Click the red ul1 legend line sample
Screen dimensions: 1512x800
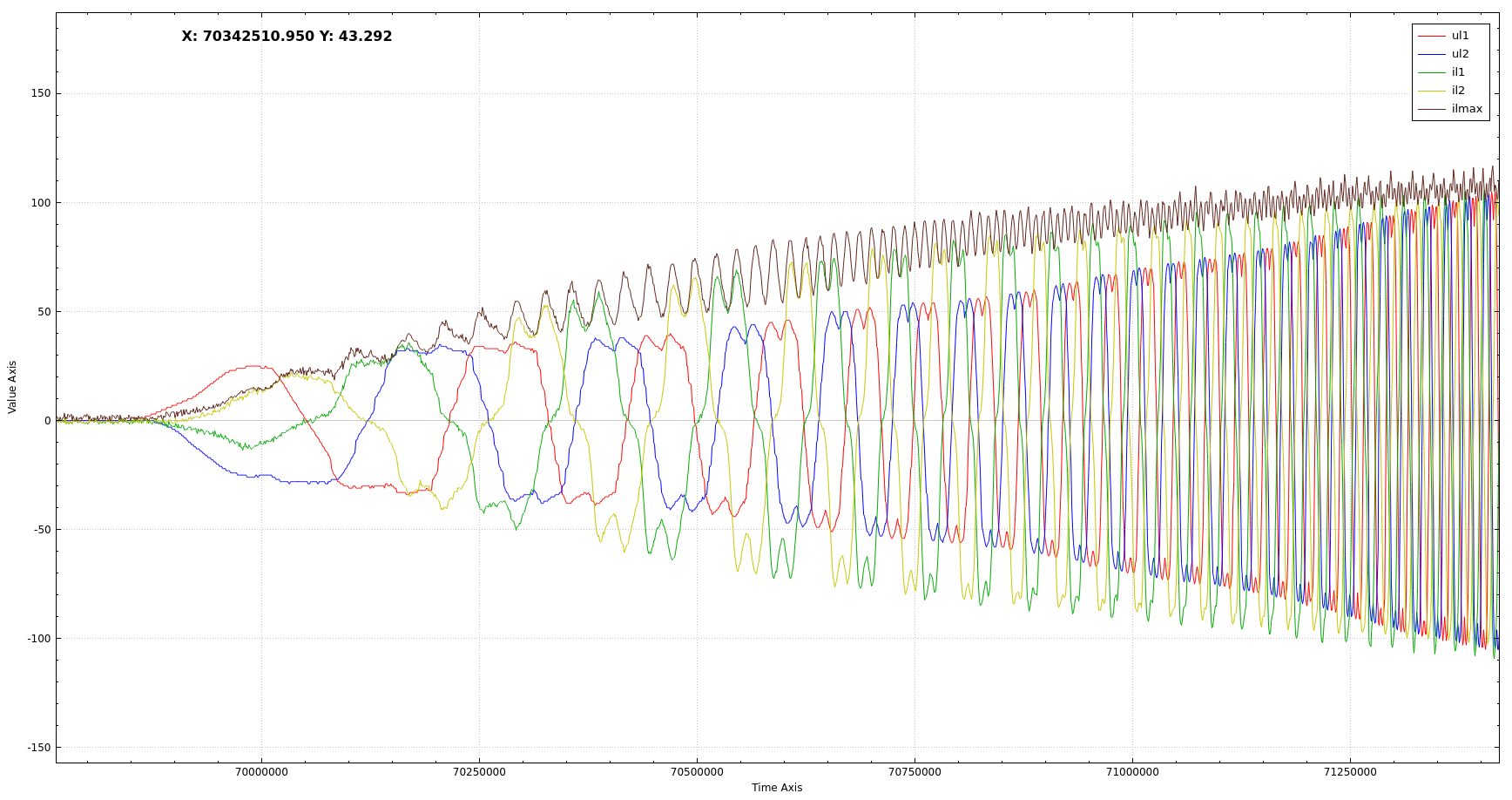(1431, 36)
